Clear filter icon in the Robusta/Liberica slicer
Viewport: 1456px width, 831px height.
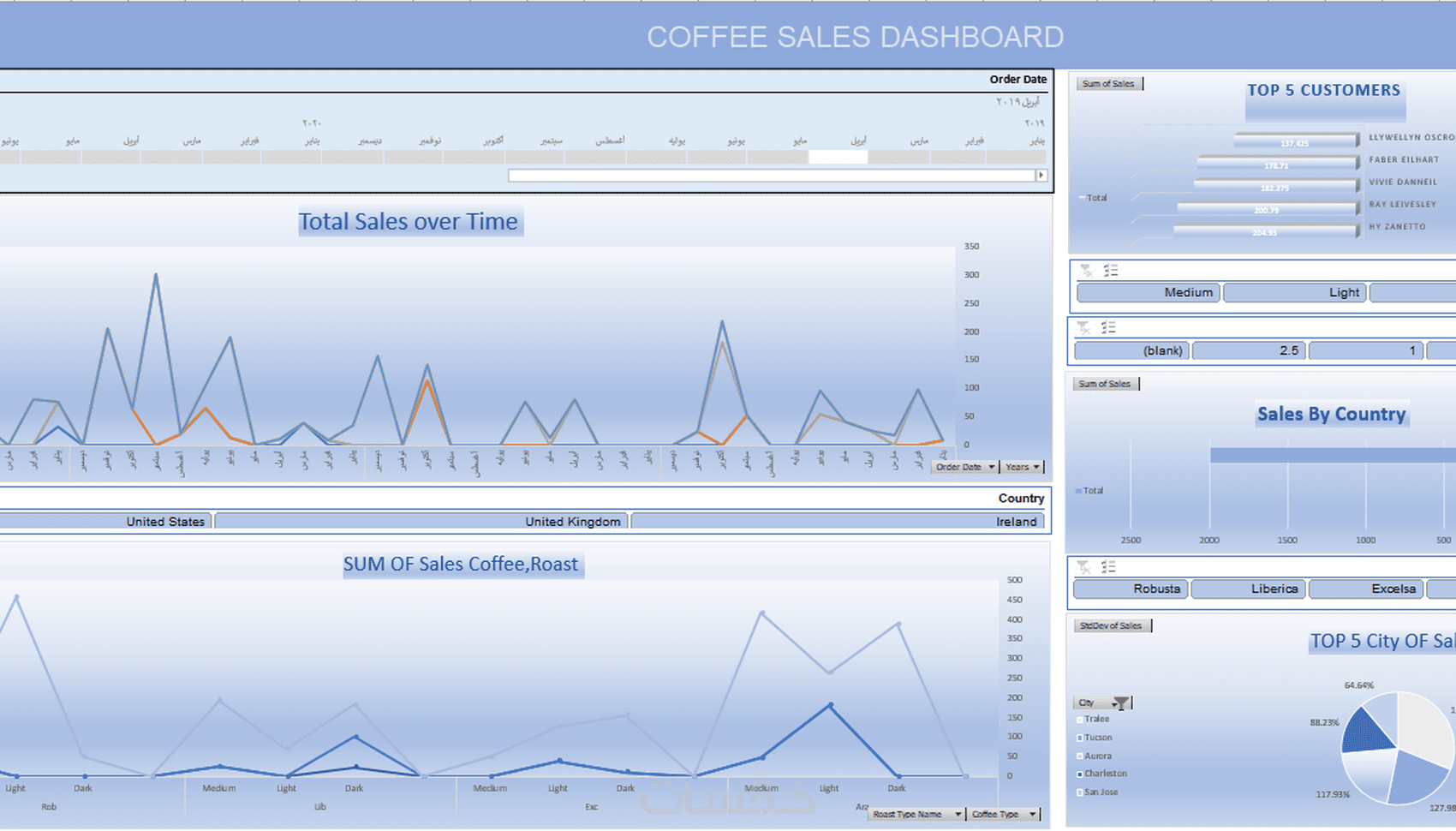tap(1083, 567)
